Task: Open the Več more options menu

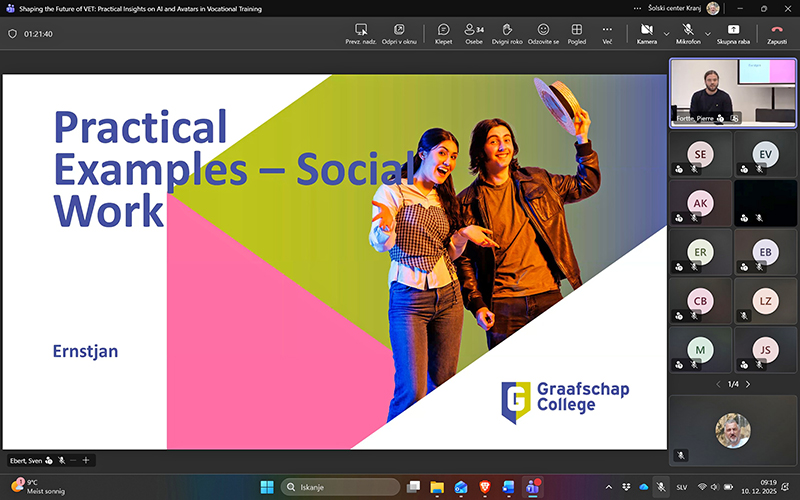Action: pos(607,30)
